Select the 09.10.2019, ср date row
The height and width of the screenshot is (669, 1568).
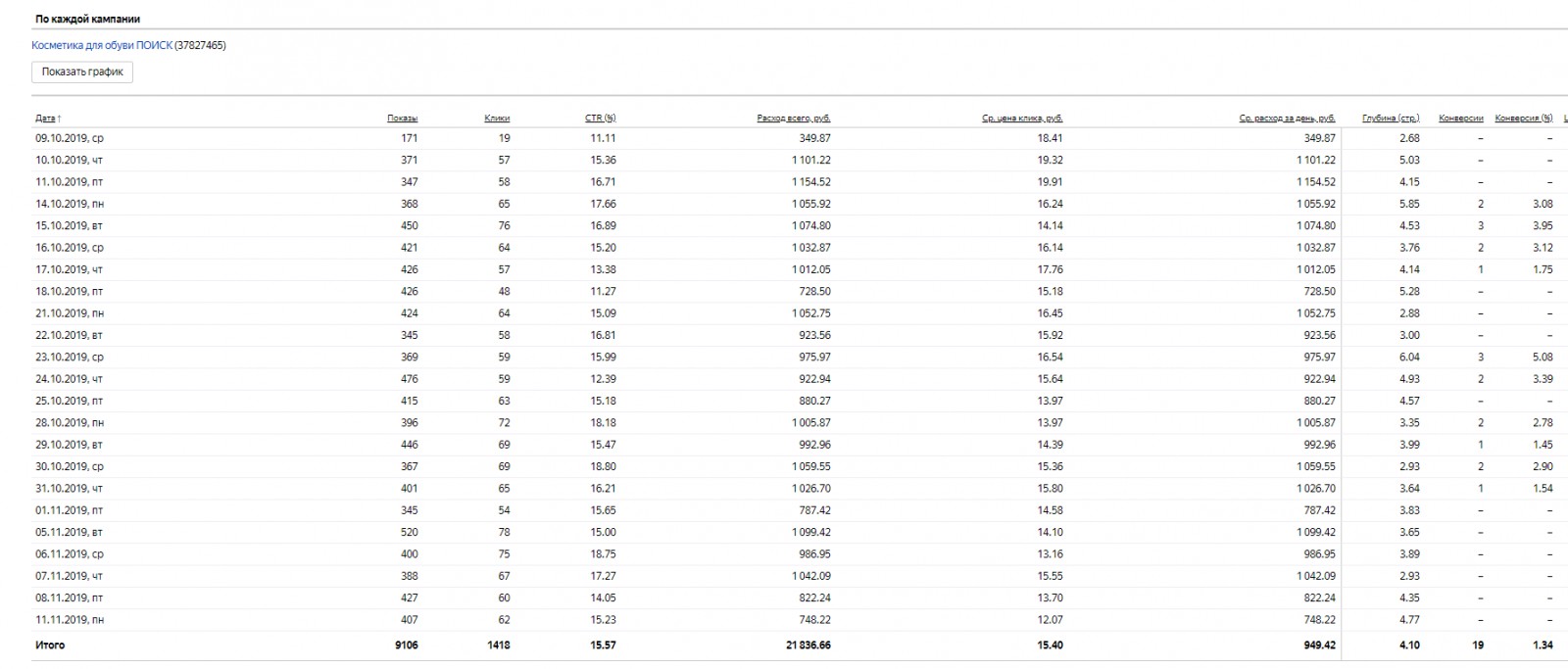70,138
